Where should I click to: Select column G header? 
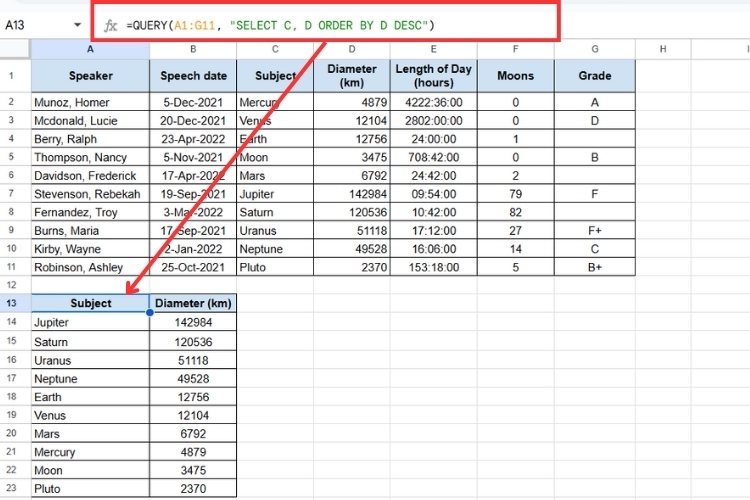pyautogui.click(x=595, y=49)
